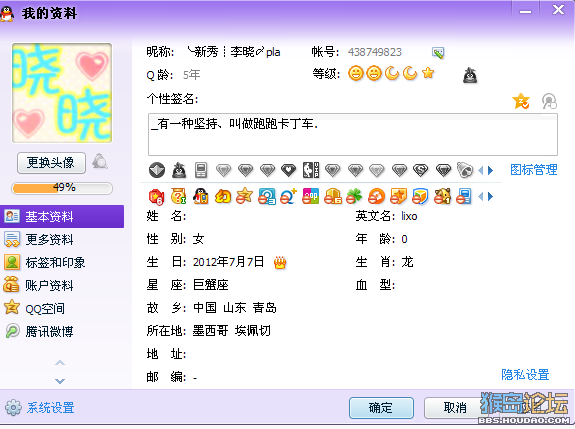Click the edit icon beside account number 438749823
575x429 pixels.
click(438, 53)
